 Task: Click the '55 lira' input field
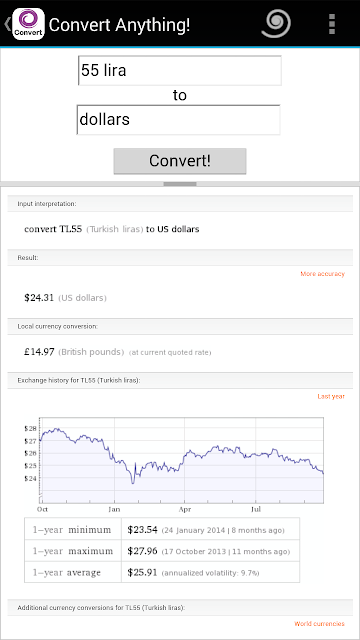coord(180,71)
